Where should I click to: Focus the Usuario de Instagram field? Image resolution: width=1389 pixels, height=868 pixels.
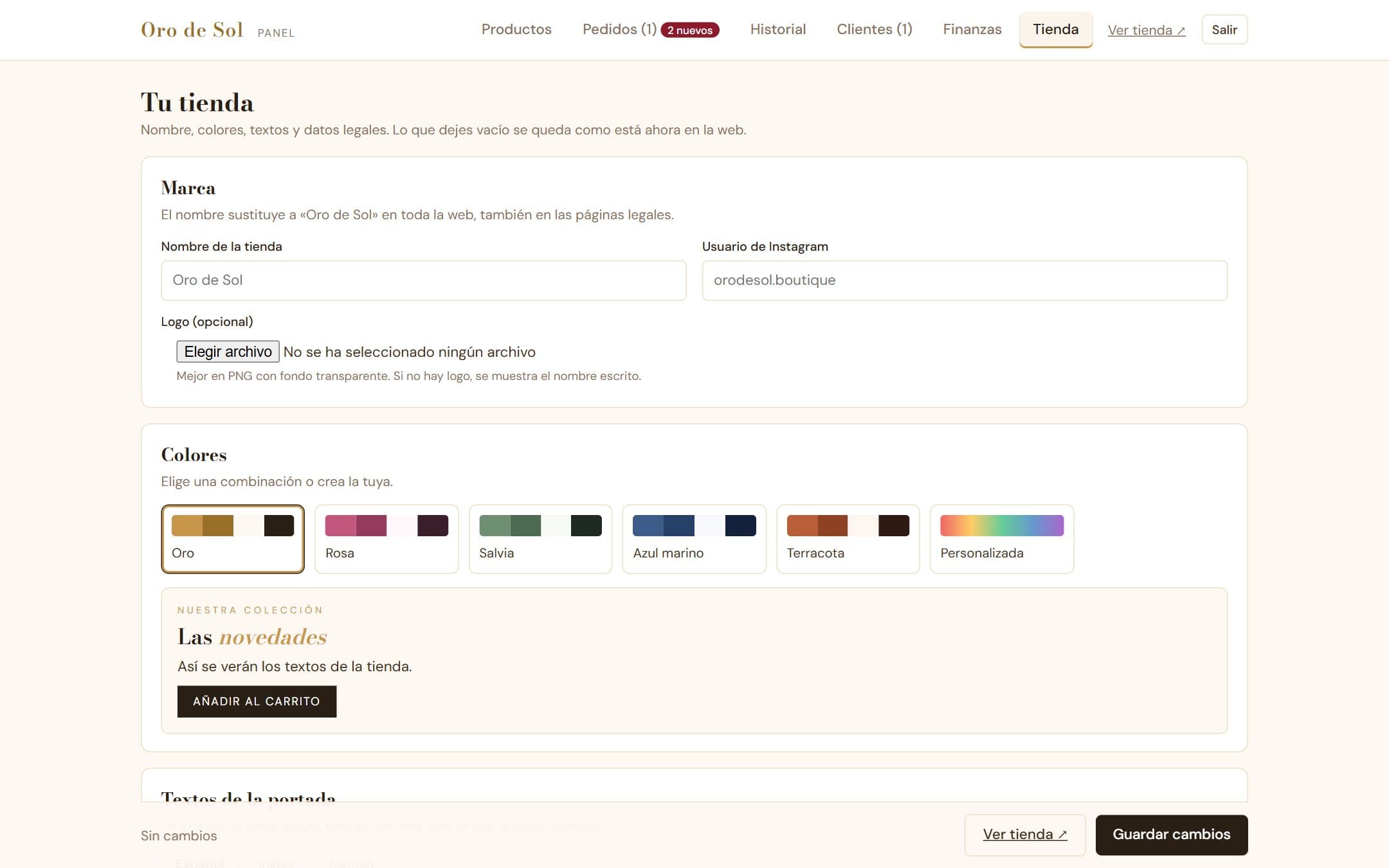coord(964,280)
